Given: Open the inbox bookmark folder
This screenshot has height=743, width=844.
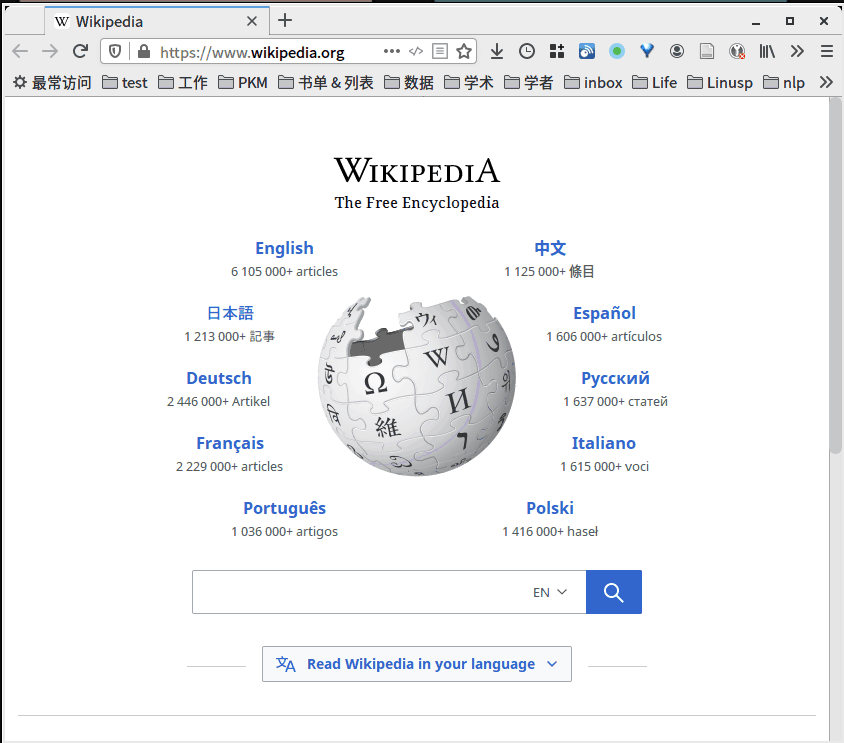Looking at the screenshot, I should point(593,82).
